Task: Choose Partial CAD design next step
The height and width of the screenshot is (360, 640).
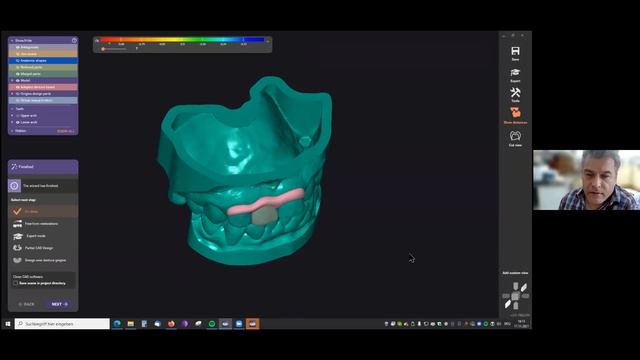Action: (x=43, y=248)
